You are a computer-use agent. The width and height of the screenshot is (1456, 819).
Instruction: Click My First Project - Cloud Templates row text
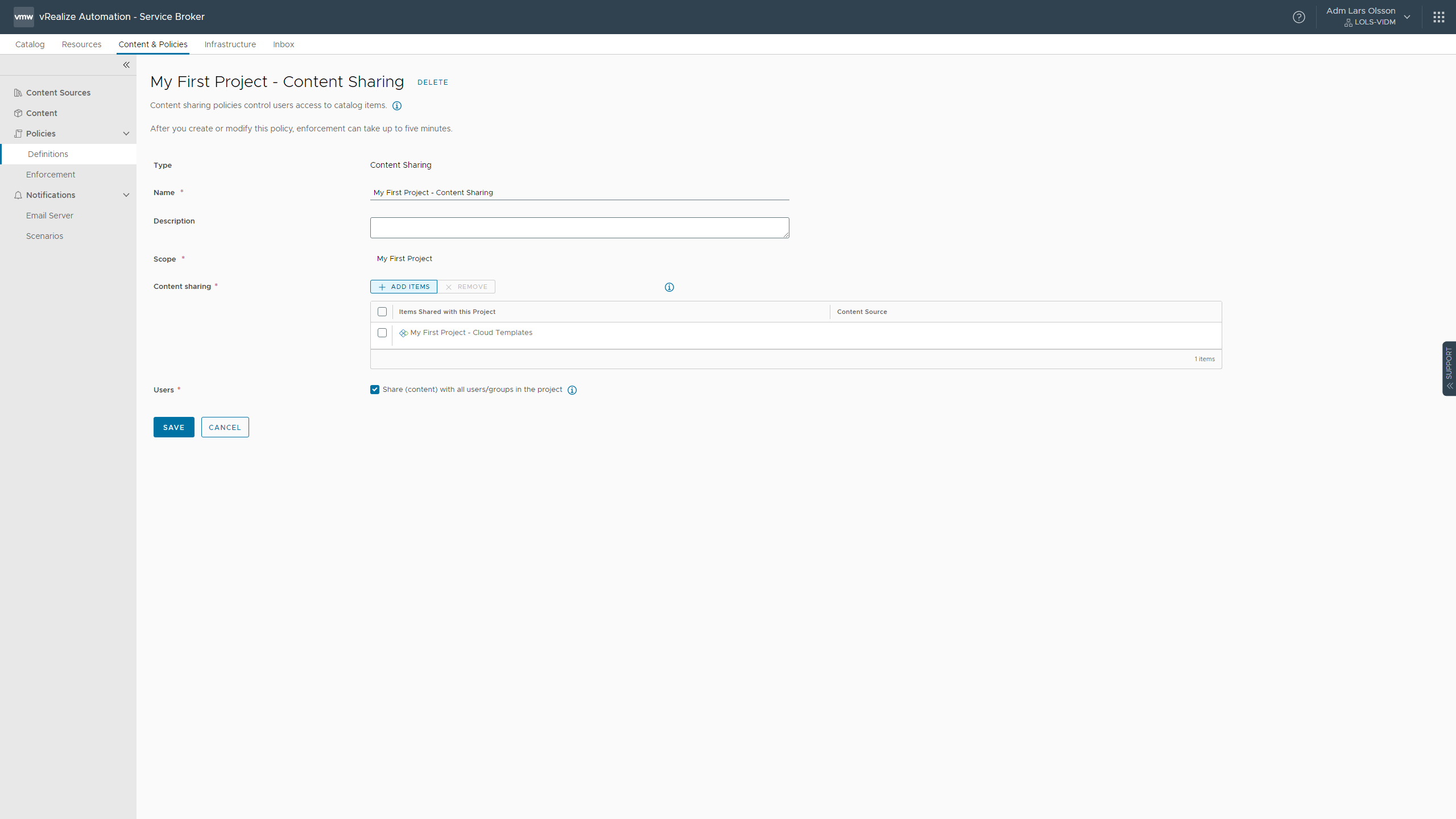coord(471,333)
